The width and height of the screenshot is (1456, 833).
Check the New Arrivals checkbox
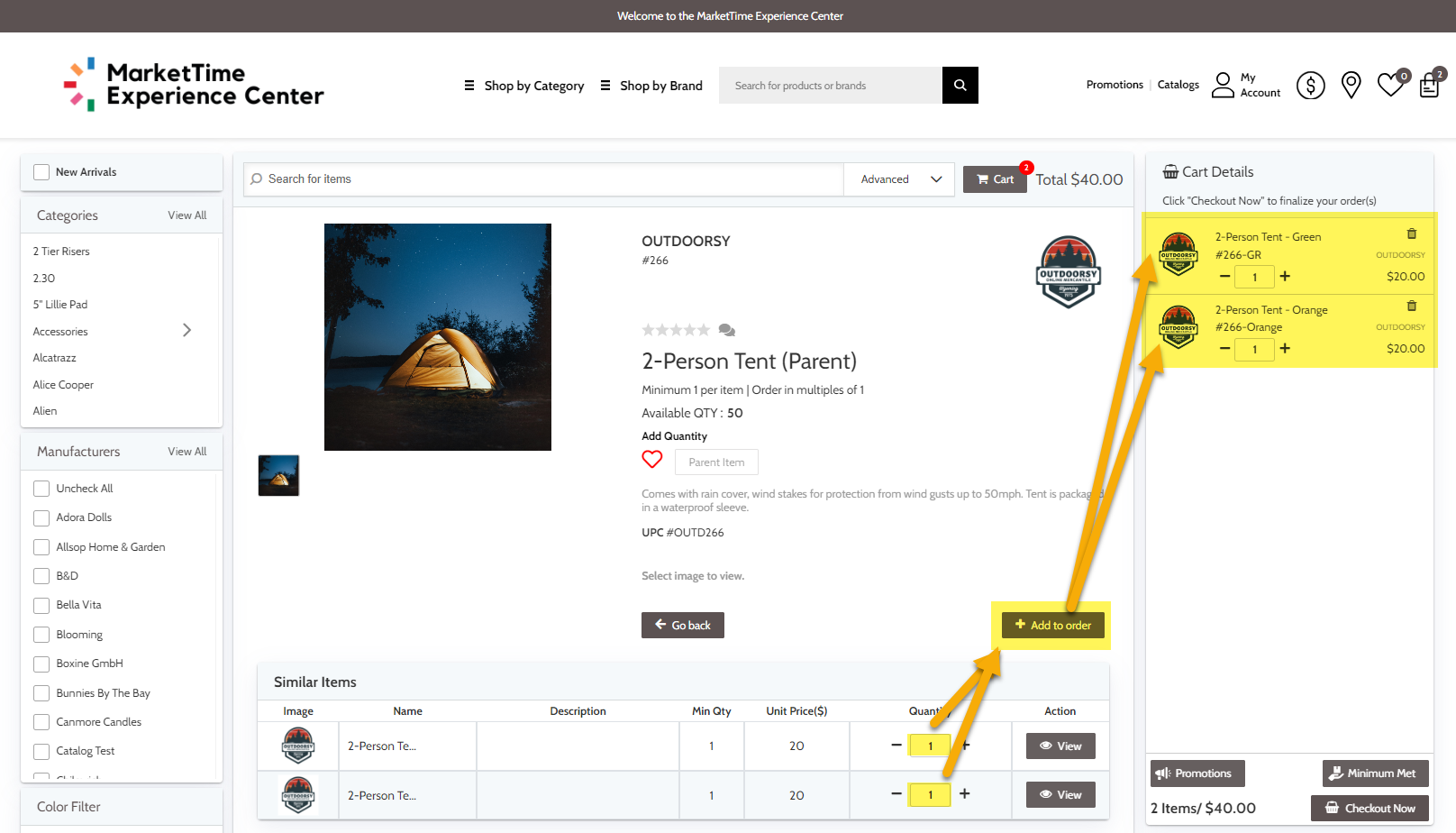coord(41,172)
